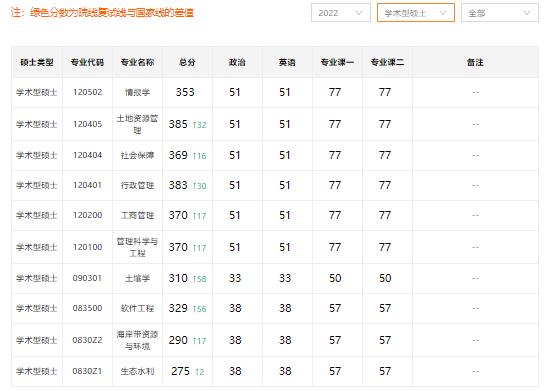This screenshot has width=545, height=391.
Task: Click 英语 score 38 in 软件工程 row
Action: pos(285,308)
